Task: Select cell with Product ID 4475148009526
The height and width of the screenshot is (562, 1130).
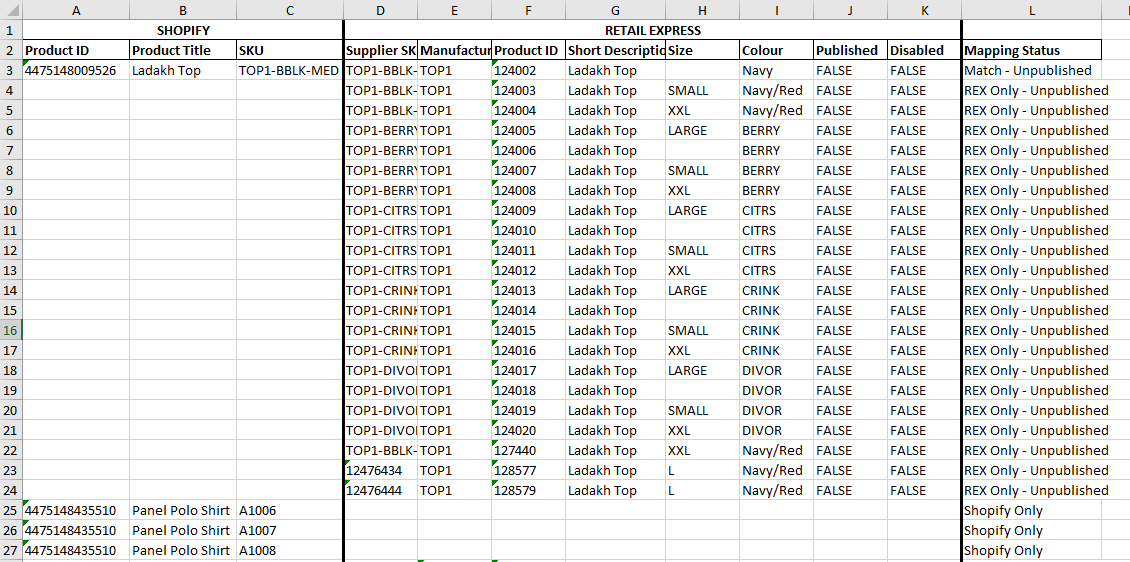Action: (x=76, y=71)
